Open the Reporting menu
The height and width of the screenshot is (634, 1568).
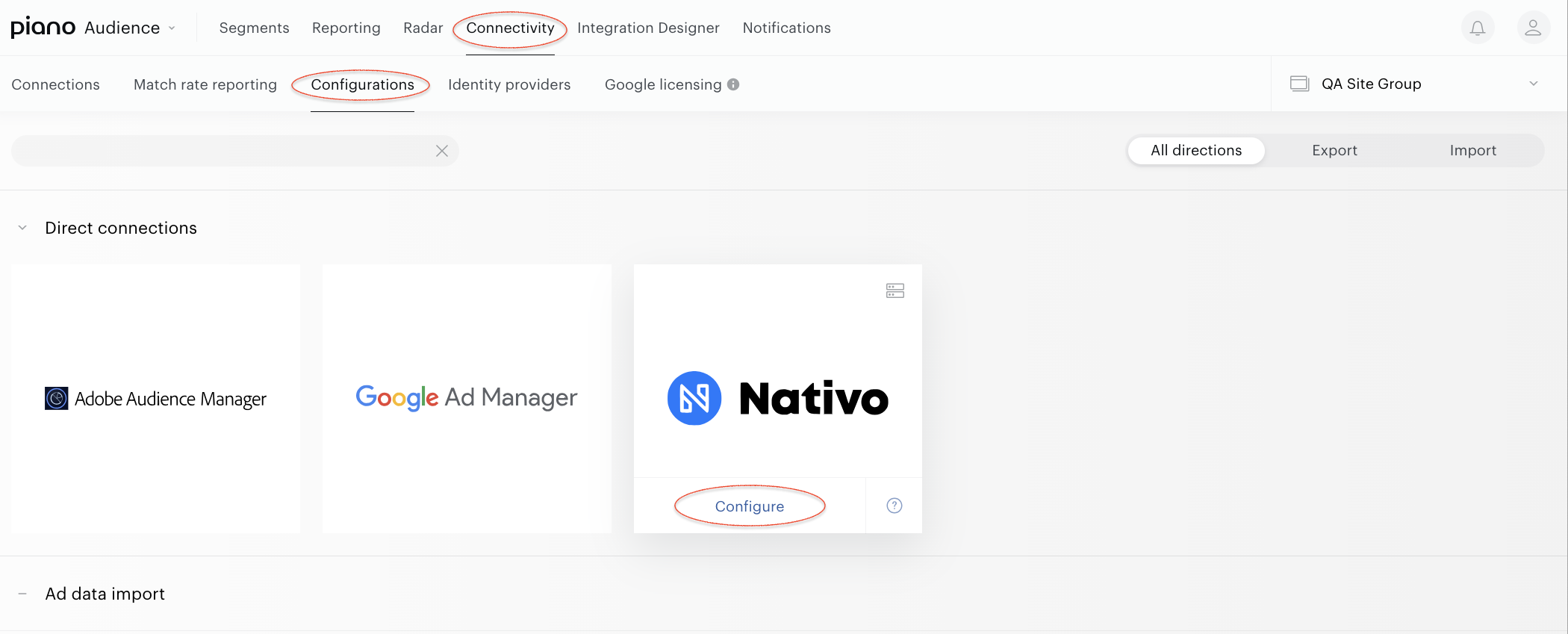346,28
